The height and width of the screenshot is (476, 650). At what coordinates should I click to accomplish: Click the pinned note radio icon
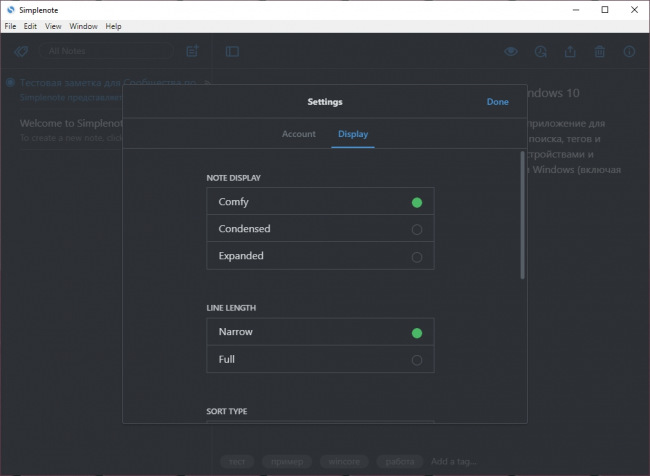click(x=11, y=83)
